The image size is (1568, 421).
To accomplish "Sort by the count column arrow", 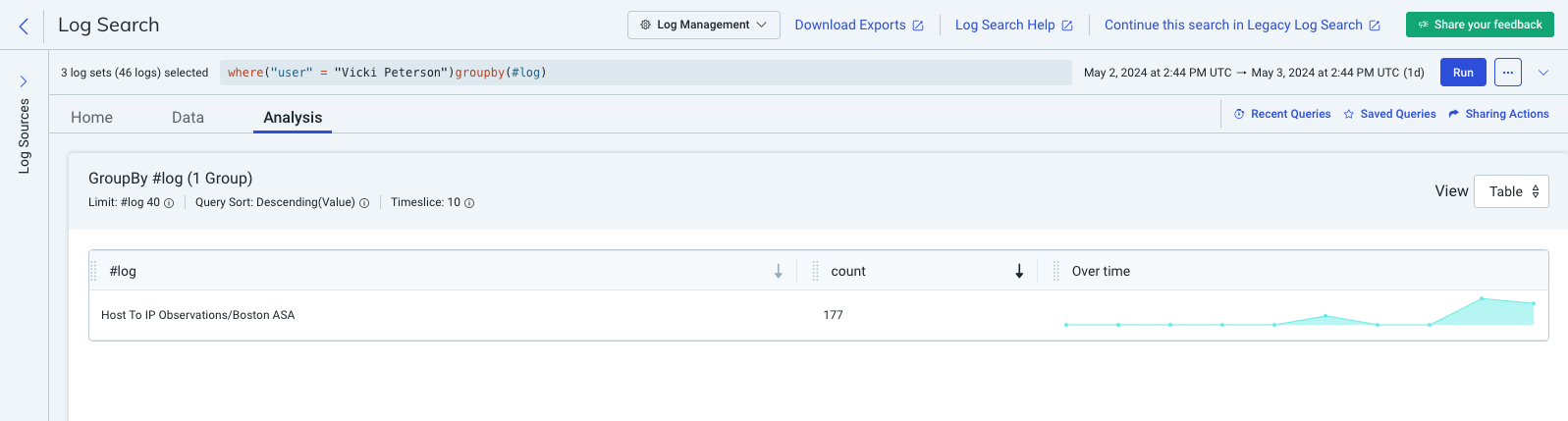I will 1019,271.
